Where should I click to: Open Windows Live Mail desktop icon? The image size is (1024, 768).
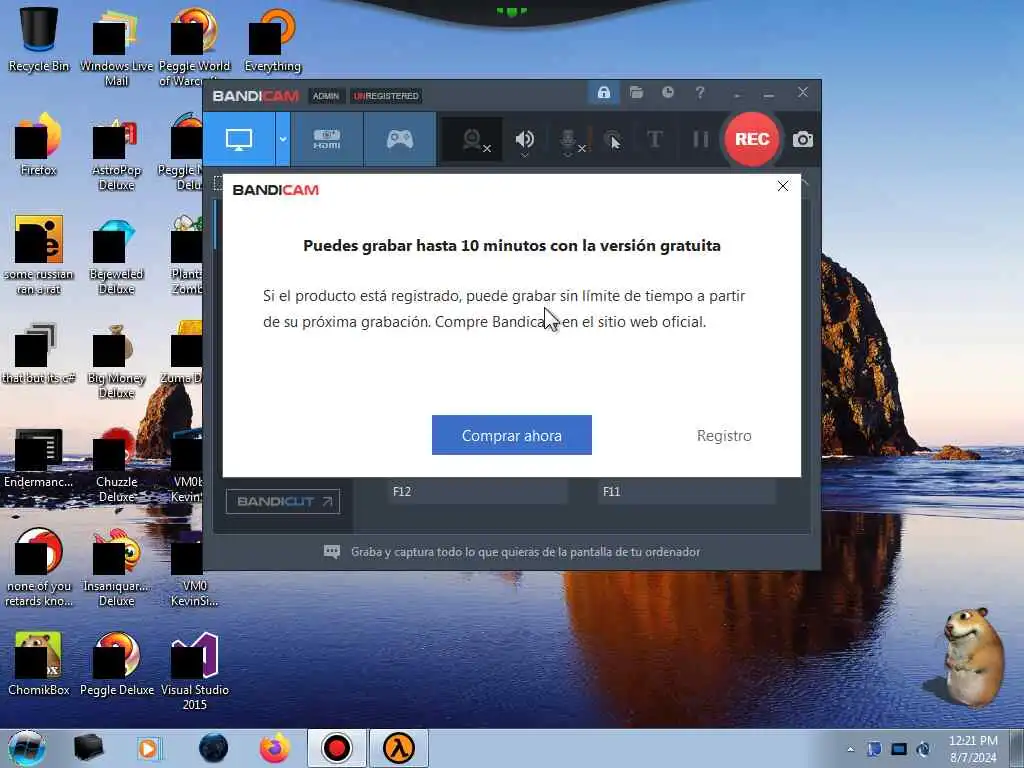[116, 47]
